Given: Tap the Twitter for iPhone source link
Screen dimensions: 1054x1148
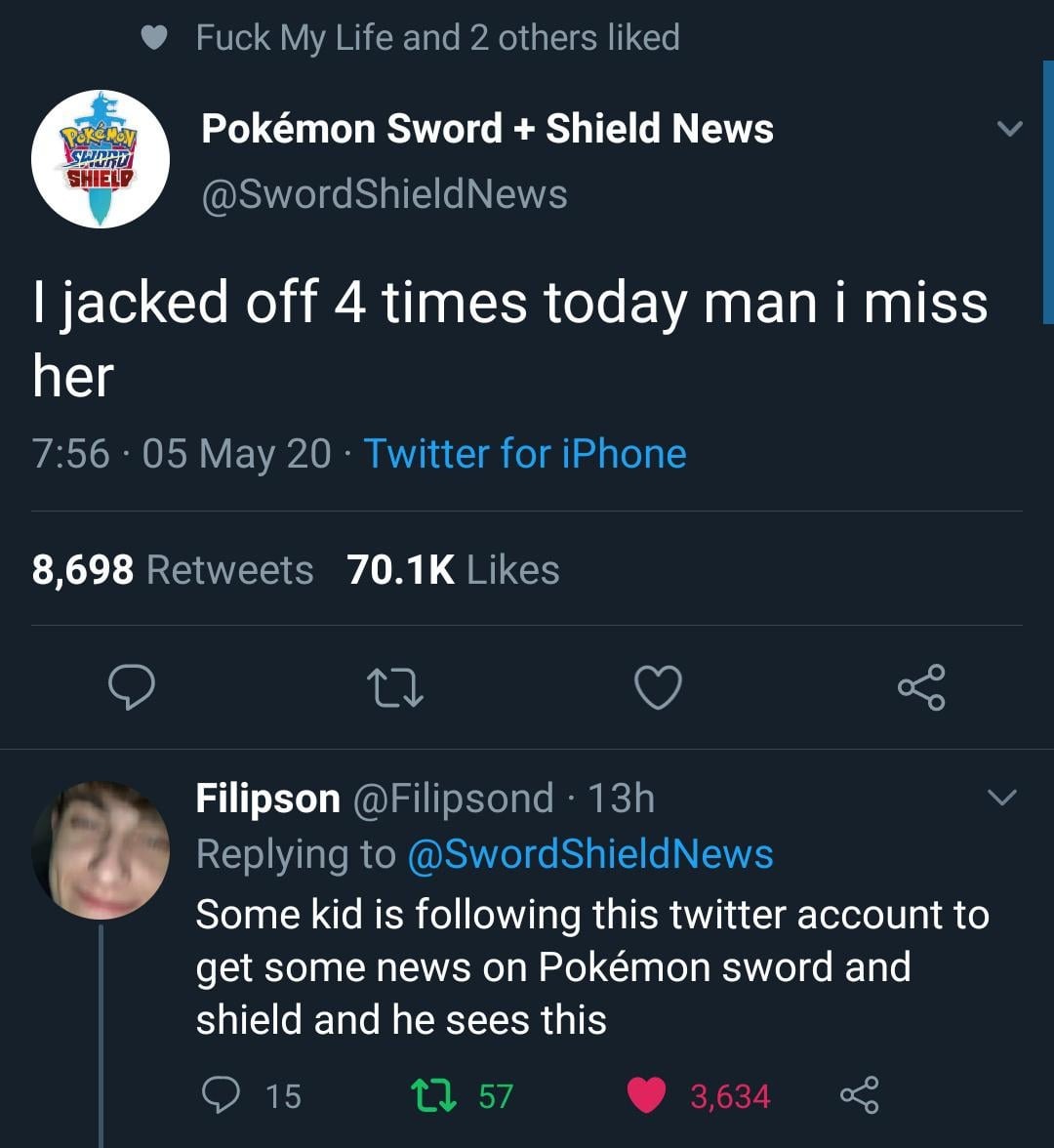Looking at the screenshot, I should pyautogui.click(x=525, y=454).
